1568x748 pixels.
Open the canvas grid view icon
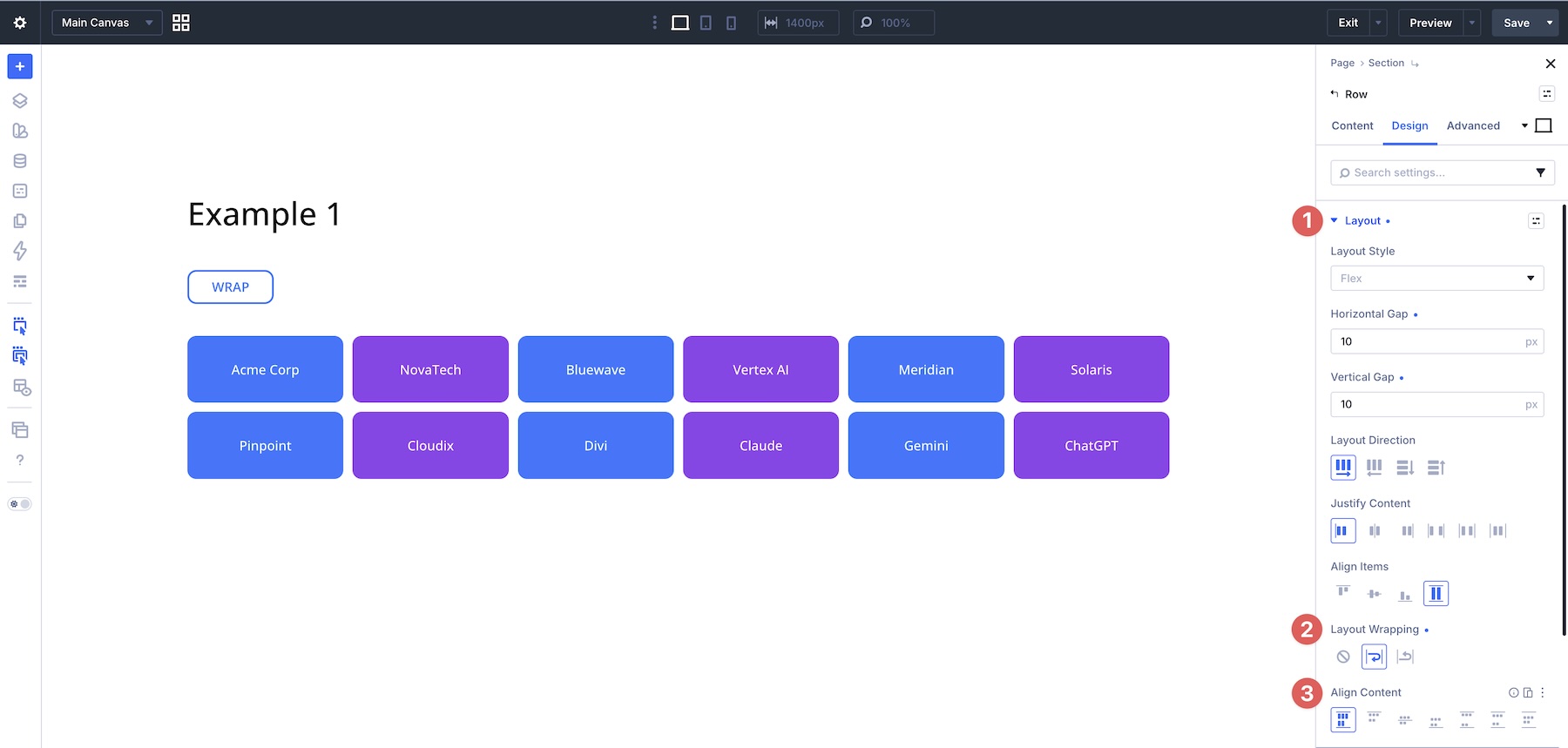click(x=181, y=23)
